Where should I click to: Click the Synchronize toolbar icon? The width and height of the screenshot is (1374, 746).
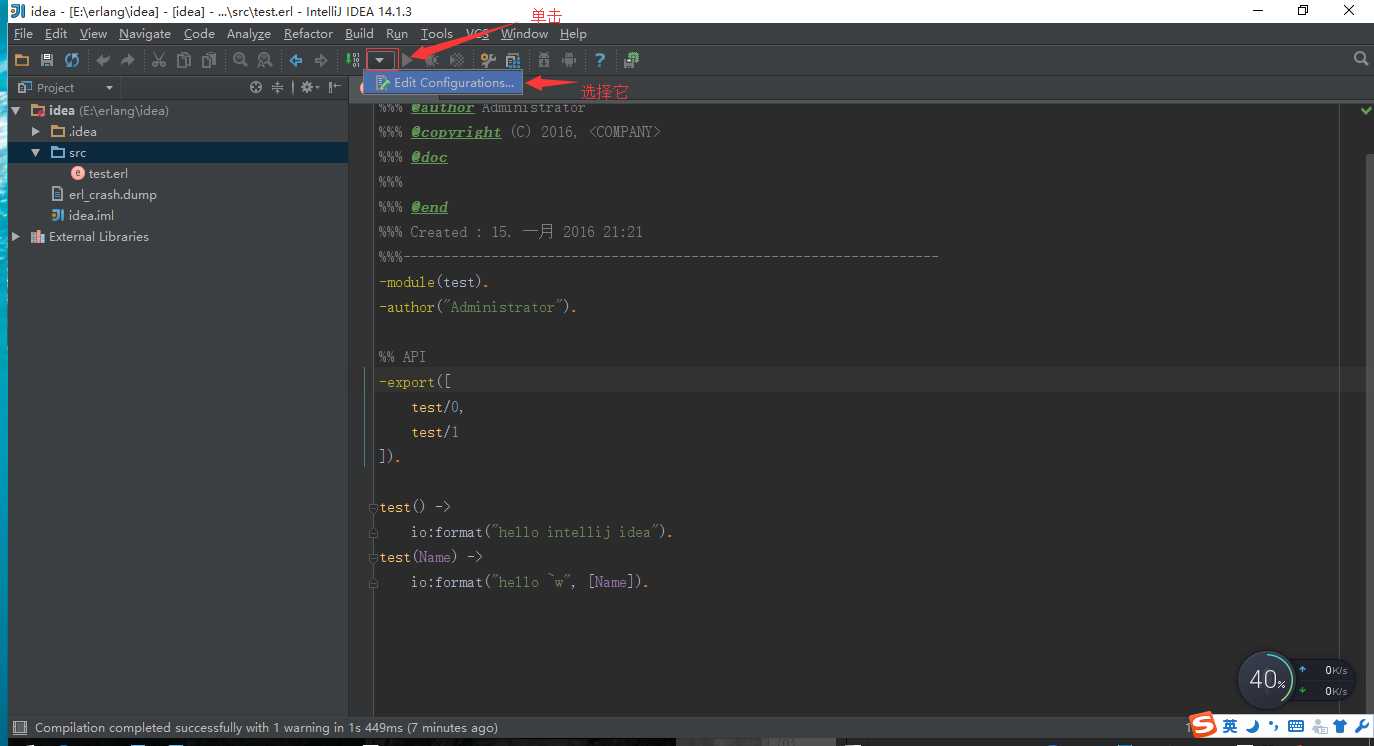[x=72, y=60]
